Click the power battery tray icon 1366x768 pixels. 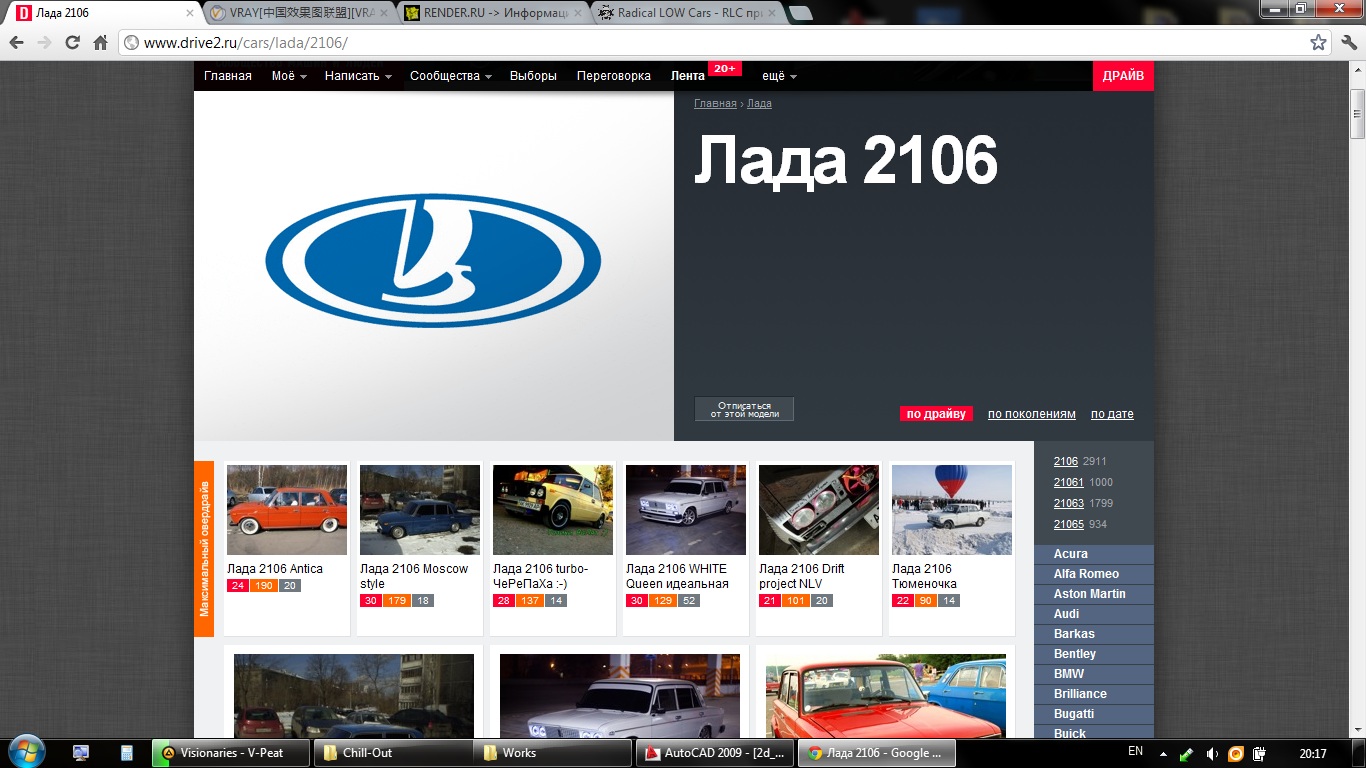coord(1260,754)
